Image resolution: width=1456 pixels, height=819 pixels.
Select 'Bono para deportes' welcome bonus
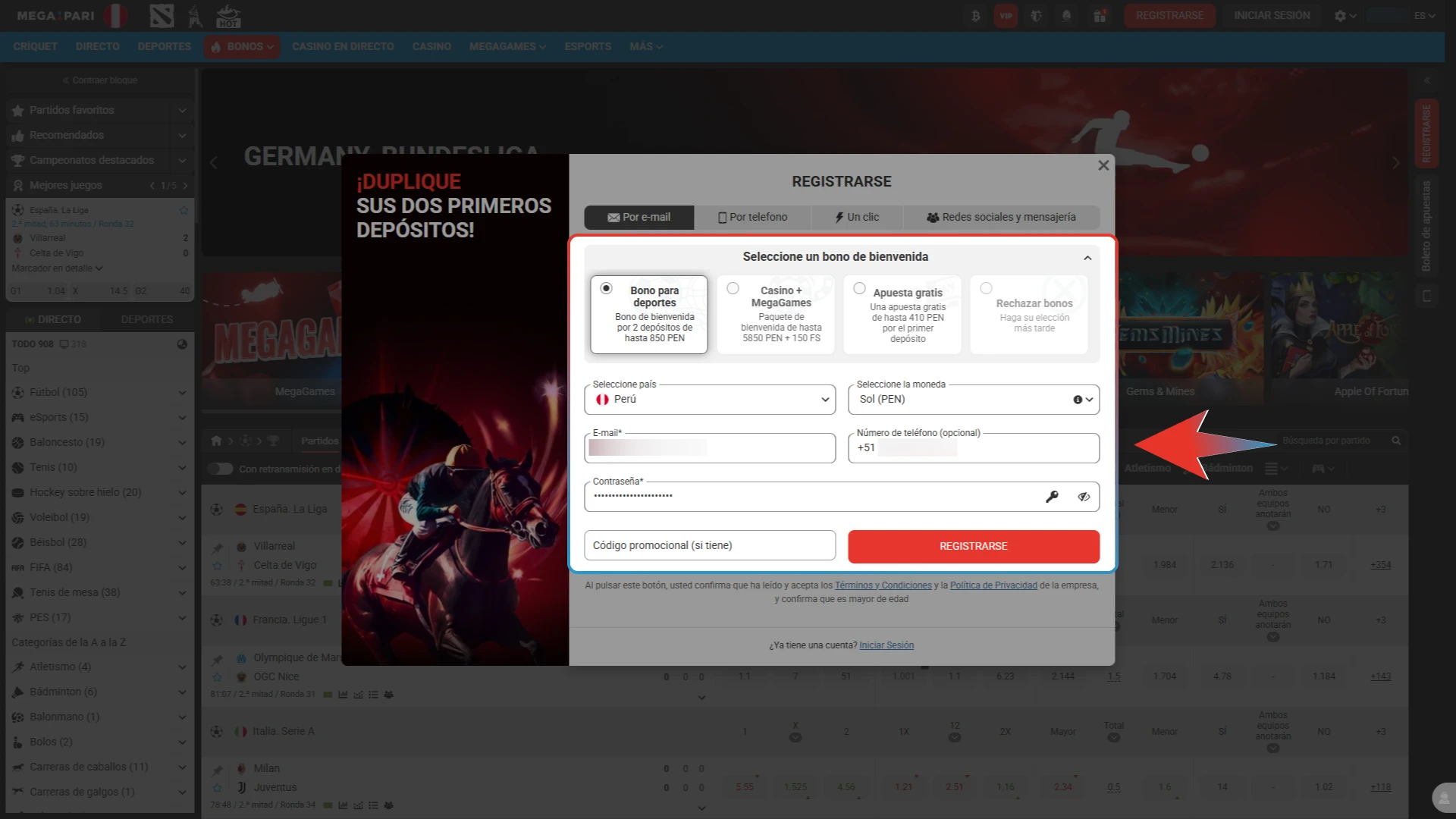click(648, 314)
